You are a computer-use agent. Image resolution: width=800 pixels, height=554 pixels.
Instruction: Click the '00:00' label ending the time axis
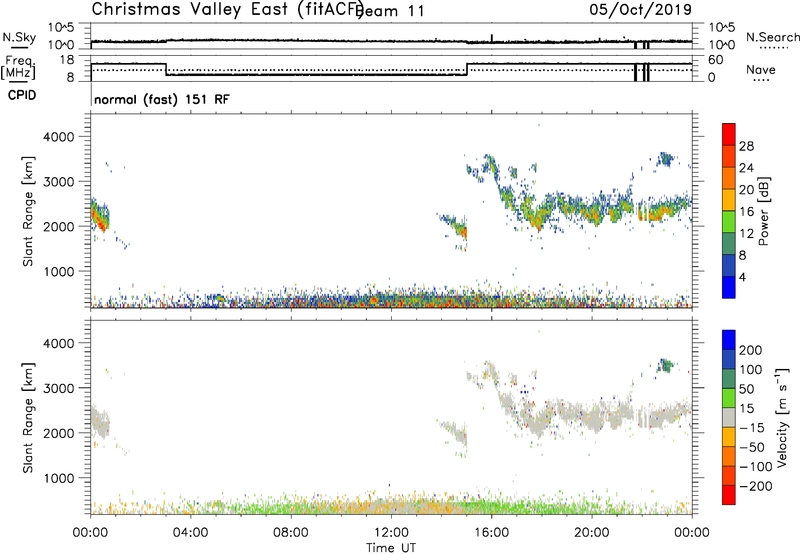pos(692,533)
